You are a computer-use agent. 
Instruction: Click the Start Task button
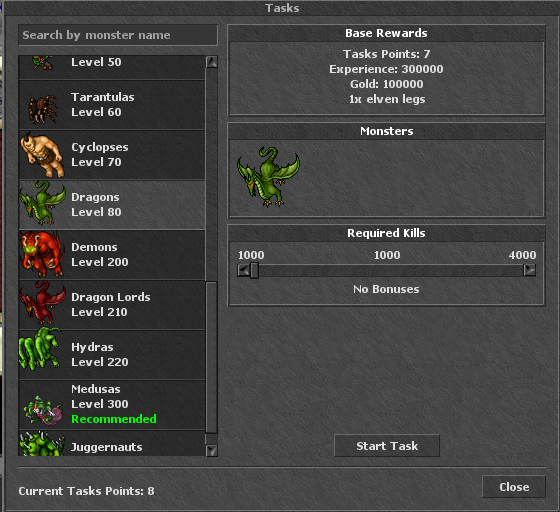click(387, 446)
